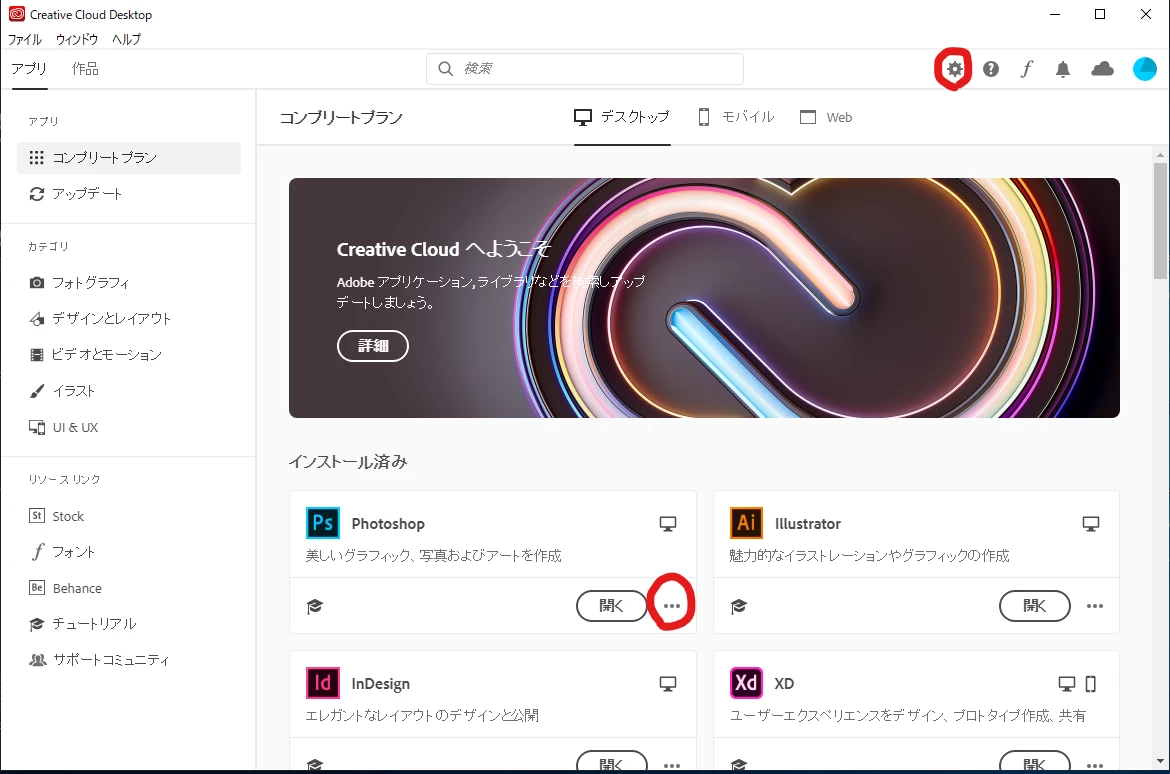Open the ウィンドウ menu
Screen dimensions: 1170x774
click(x=77, y=40)
